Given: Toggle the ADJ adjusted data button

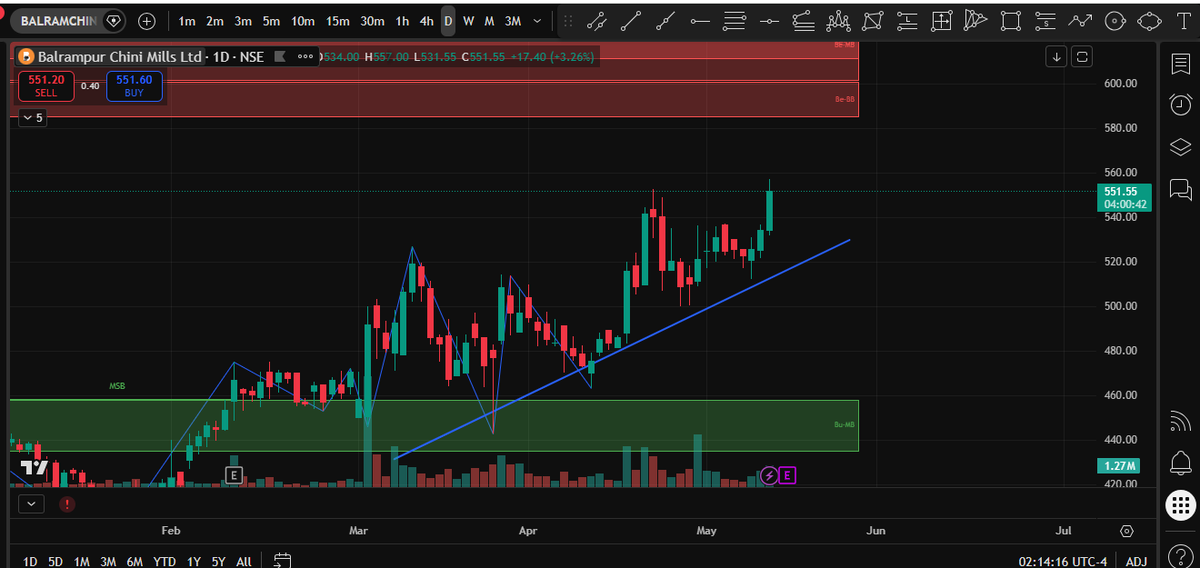Looking at the screenshot, I should pyautogui.click(x=1137, y=561).
